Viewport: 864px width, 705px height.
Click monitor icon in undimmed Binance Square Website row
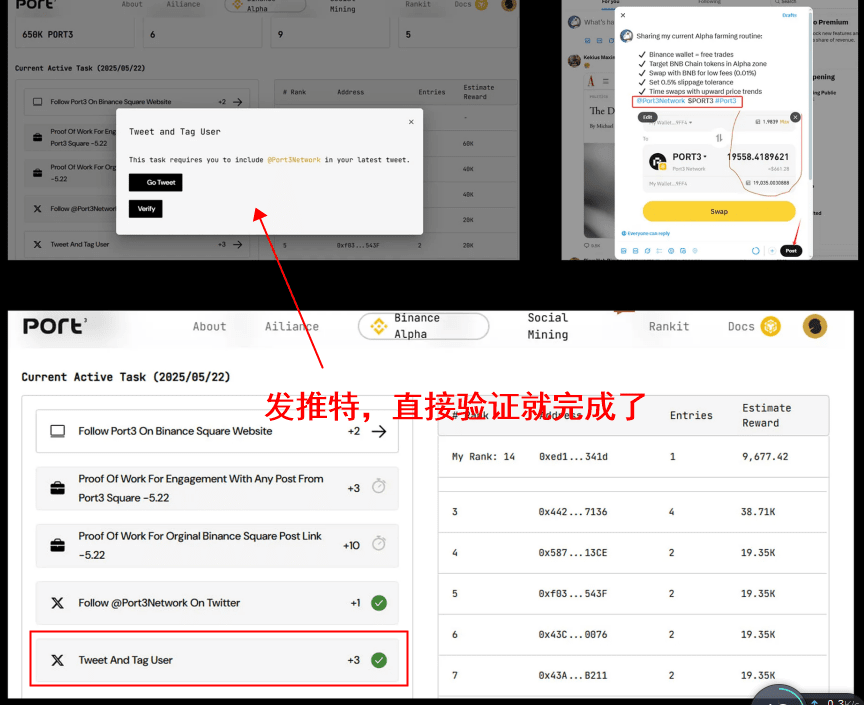[57, 431]
